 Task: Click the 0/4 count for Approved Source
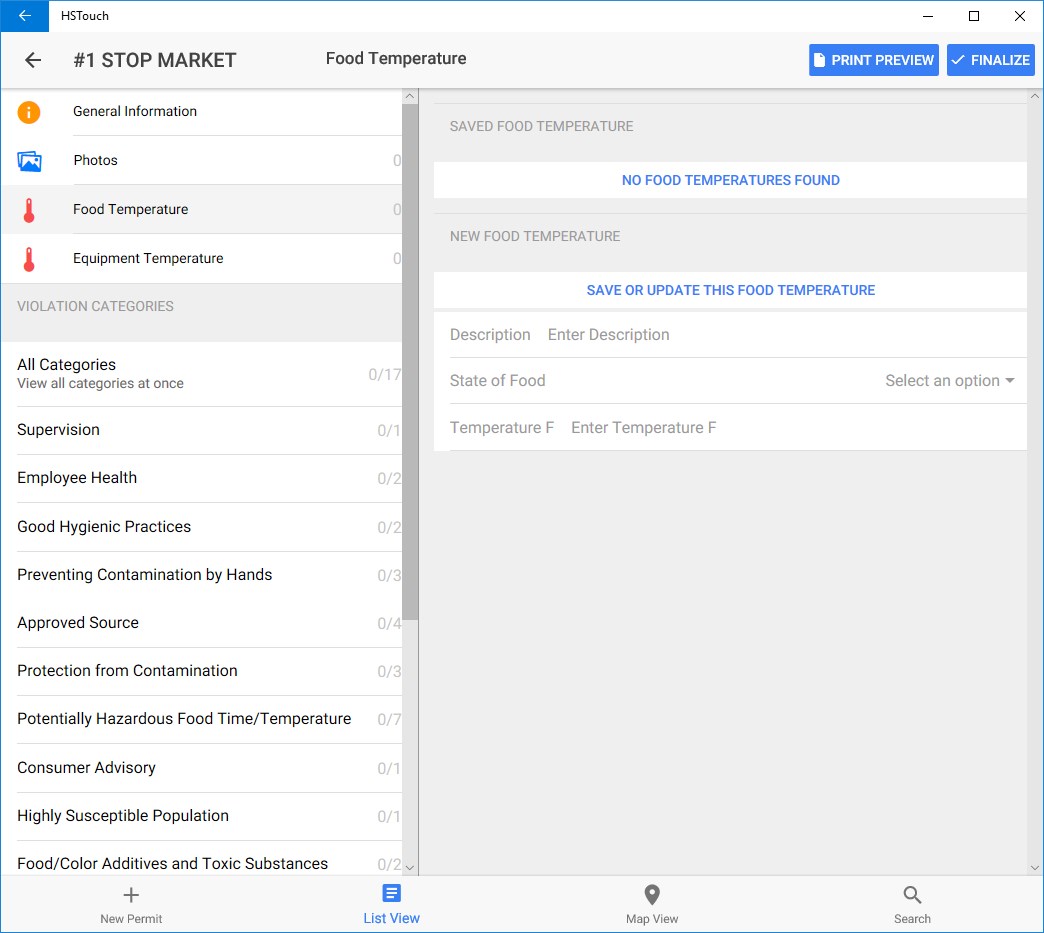pos(389,624)
